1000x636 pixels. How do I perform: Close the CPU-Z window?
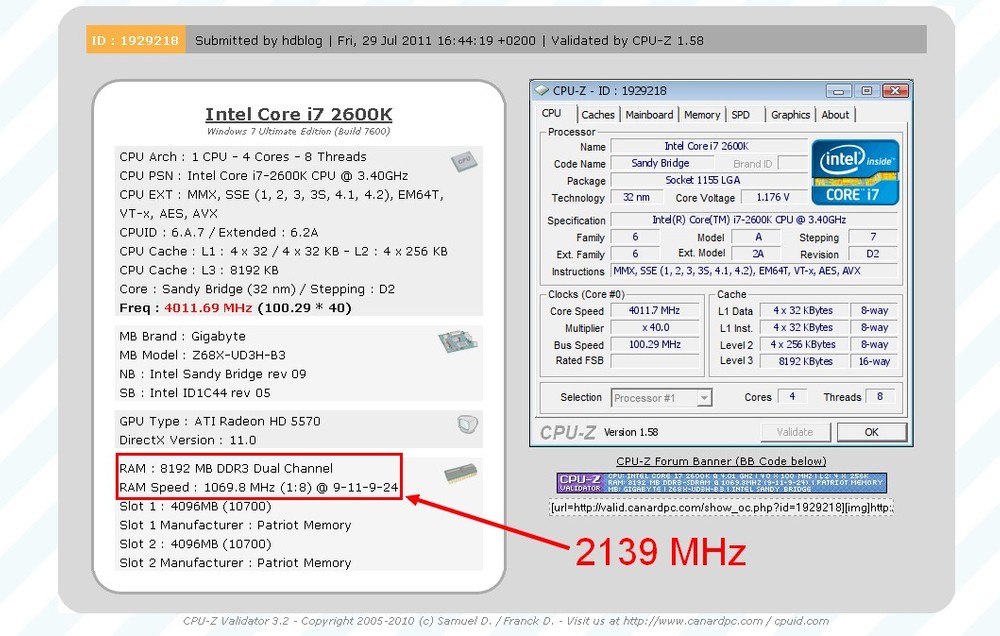click(x=889, y=91)
